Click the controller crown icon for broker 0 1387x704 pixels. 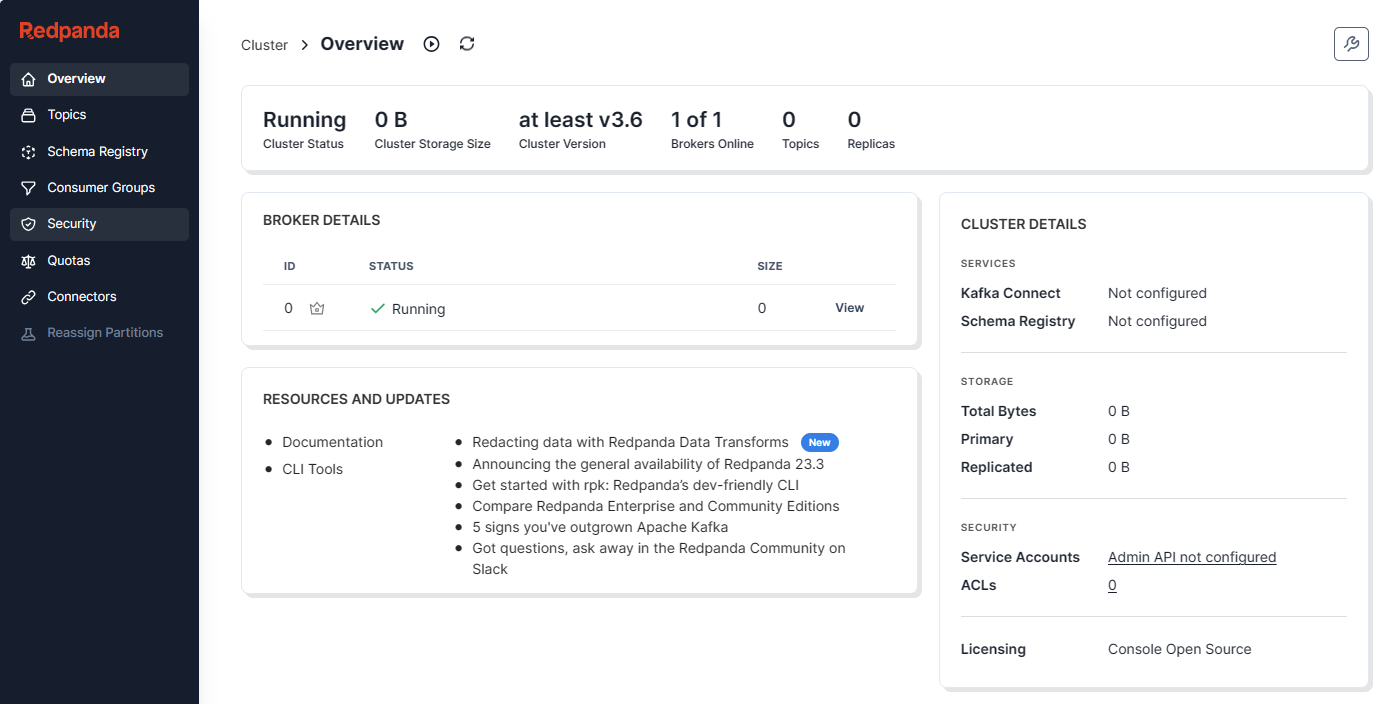317,309
